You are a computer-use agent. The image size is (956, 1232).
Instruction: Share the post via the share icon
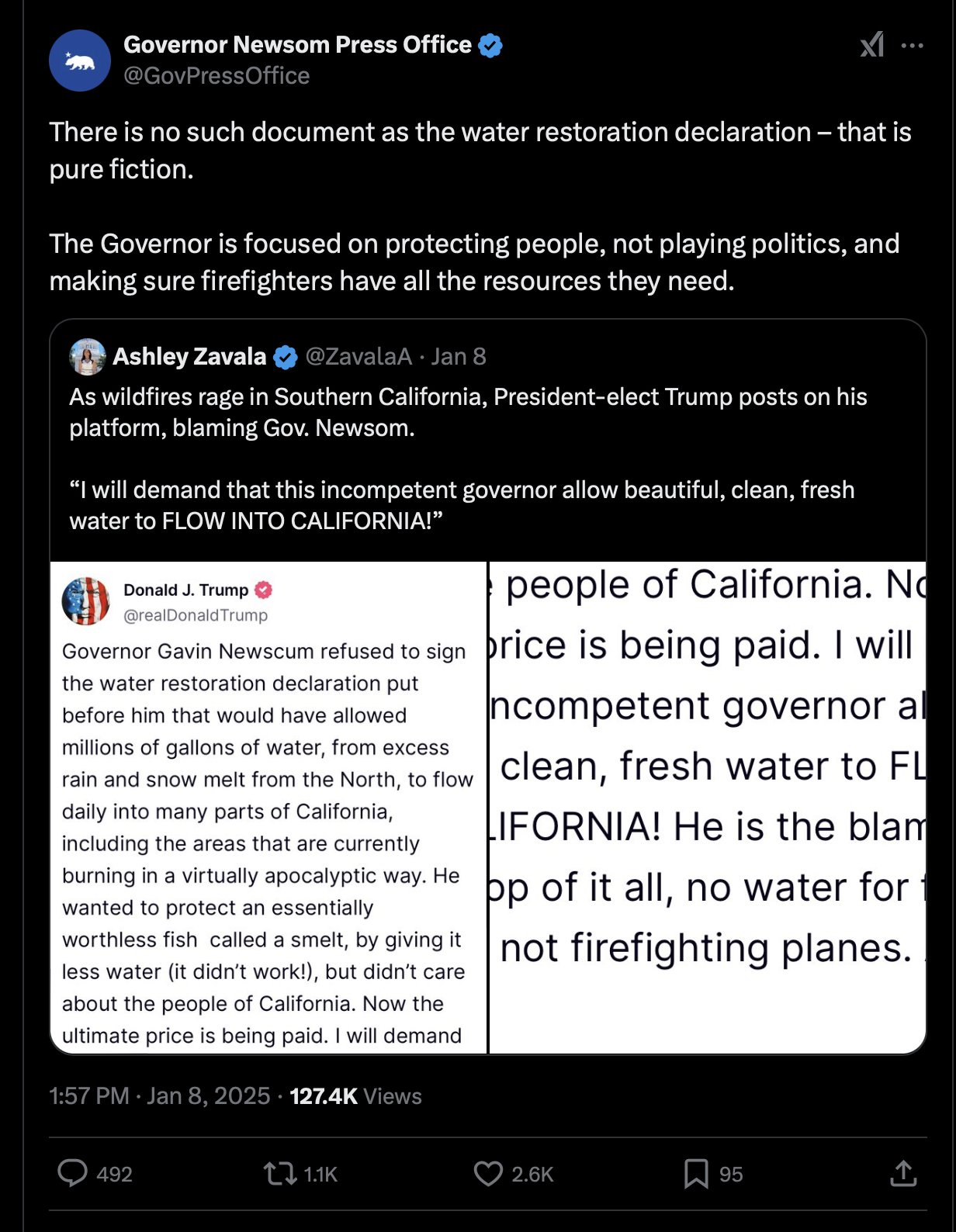(902, 1173)
